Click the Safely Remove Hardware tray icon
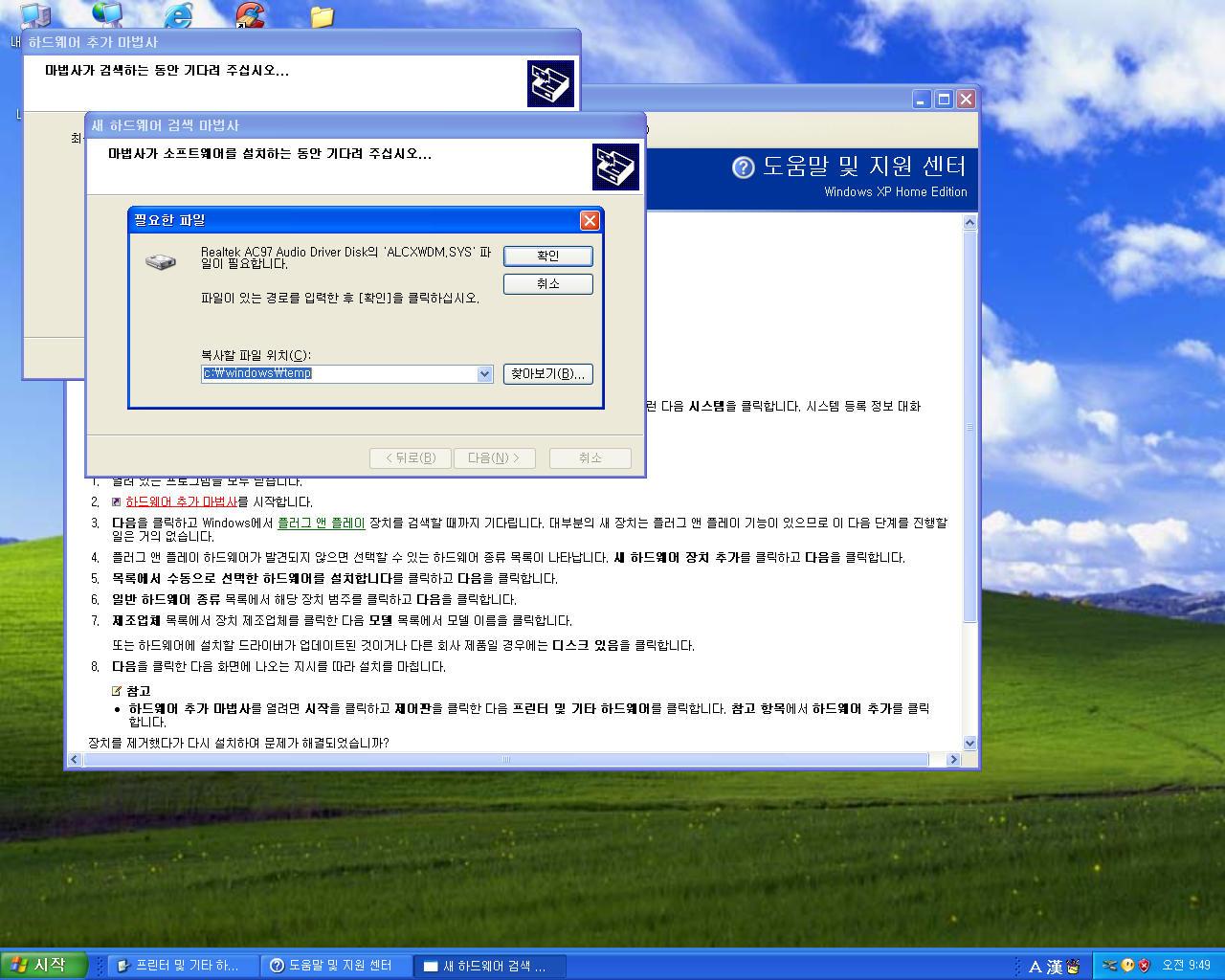Image resolution: width=1225 pixels, height=980 pixels. (x=1110, y=966)
